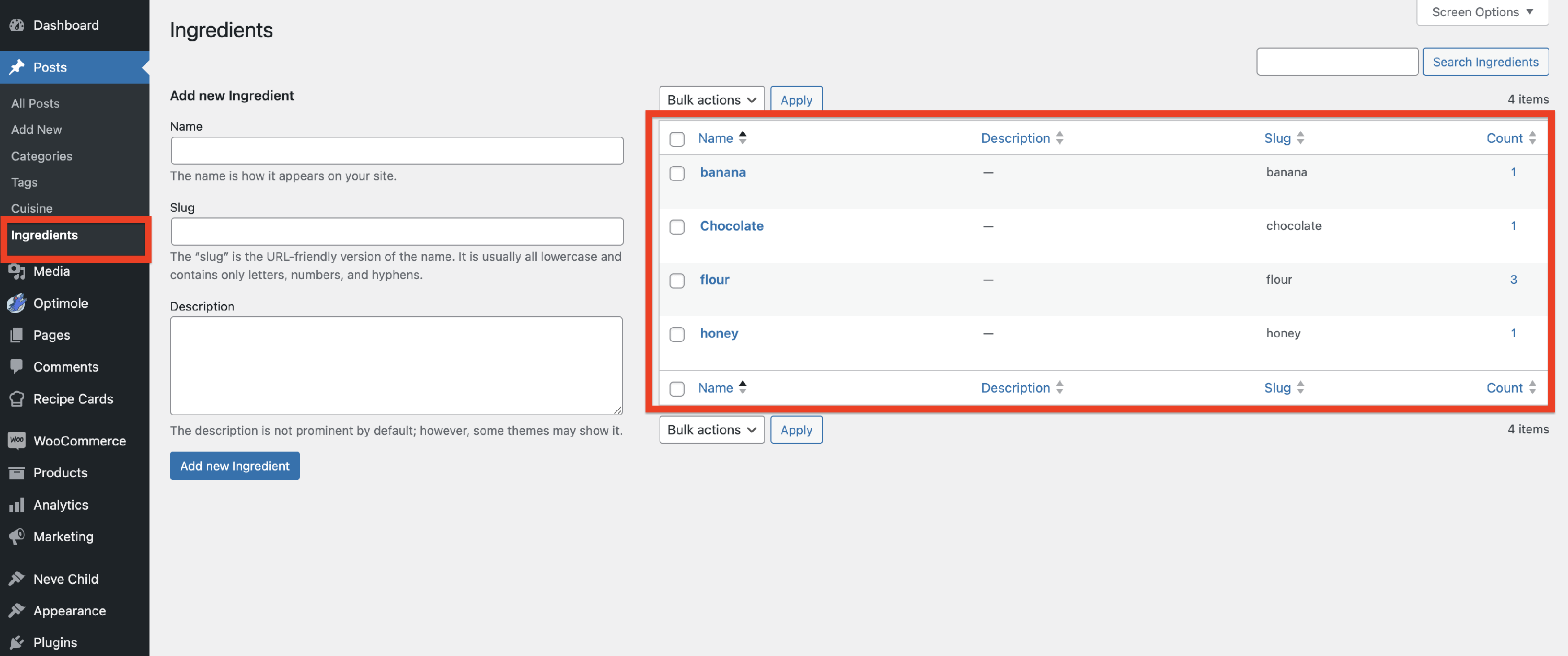
Task: Go to Categories under Posts
Action: [x=41, y=156]
